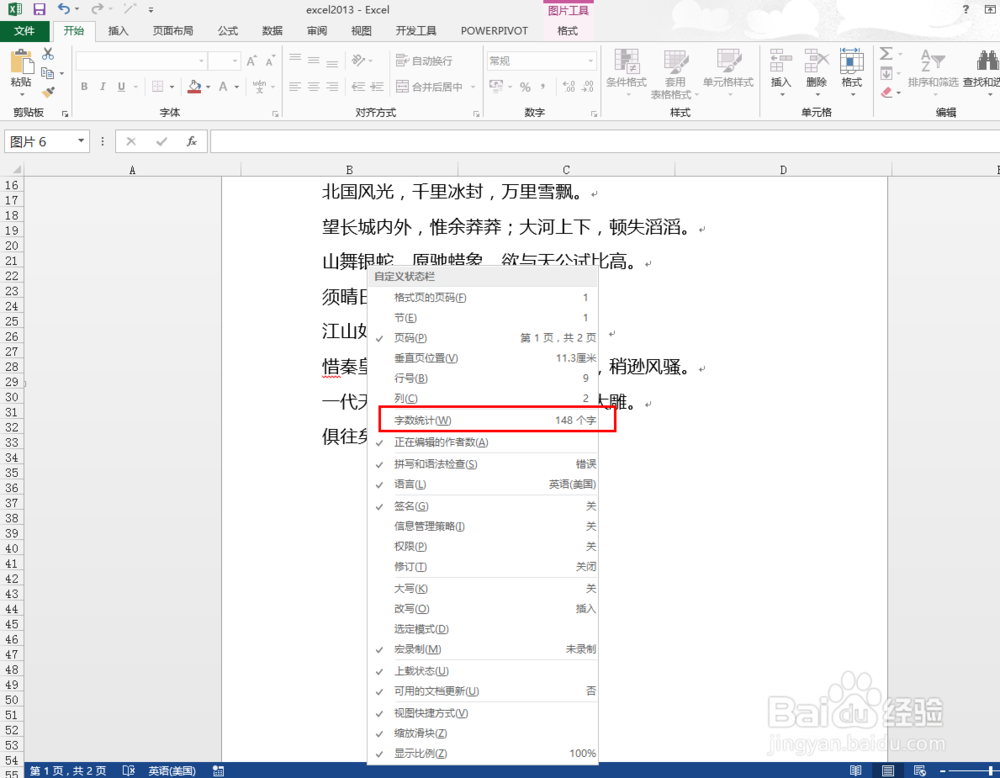Click in the formula bar input
The image size is (1000, 778).
tap(605, 141)
